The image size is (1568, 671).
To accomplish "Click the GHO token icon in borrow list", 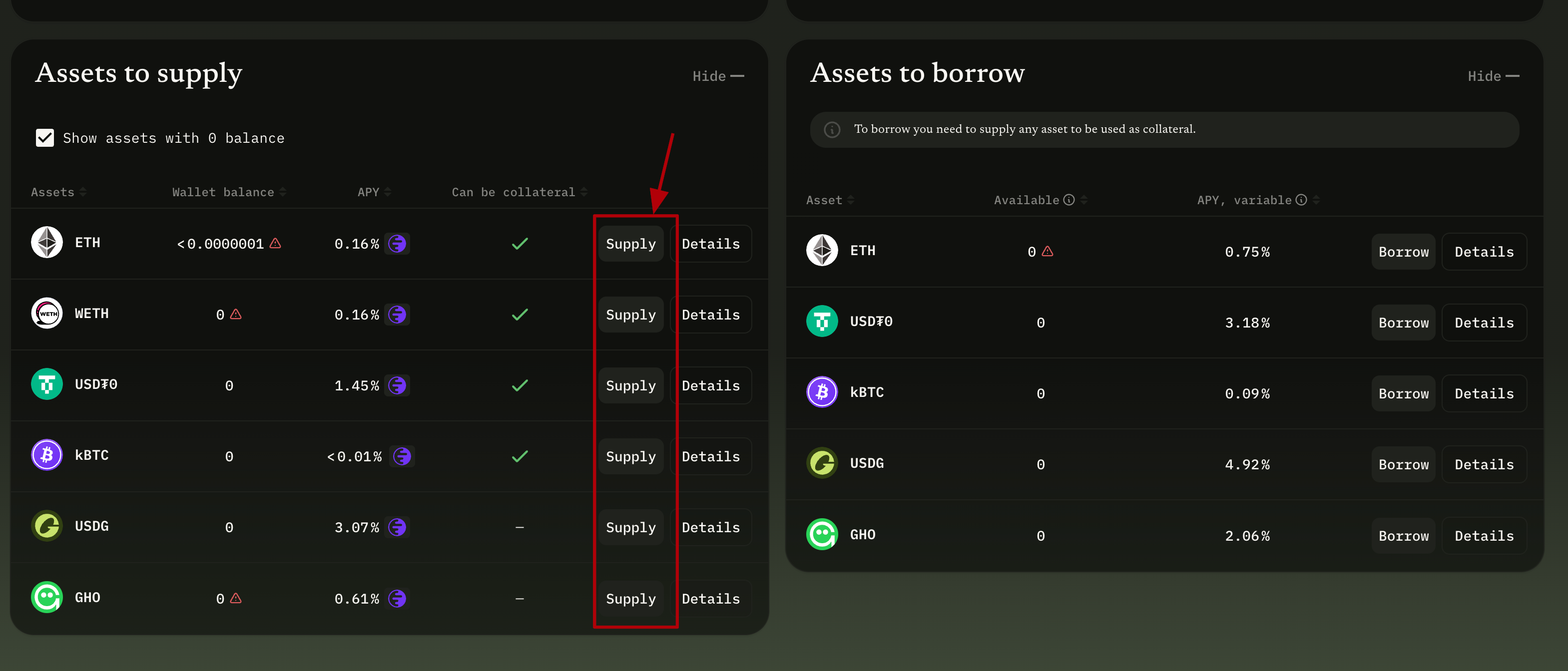I will click(822, 534).
